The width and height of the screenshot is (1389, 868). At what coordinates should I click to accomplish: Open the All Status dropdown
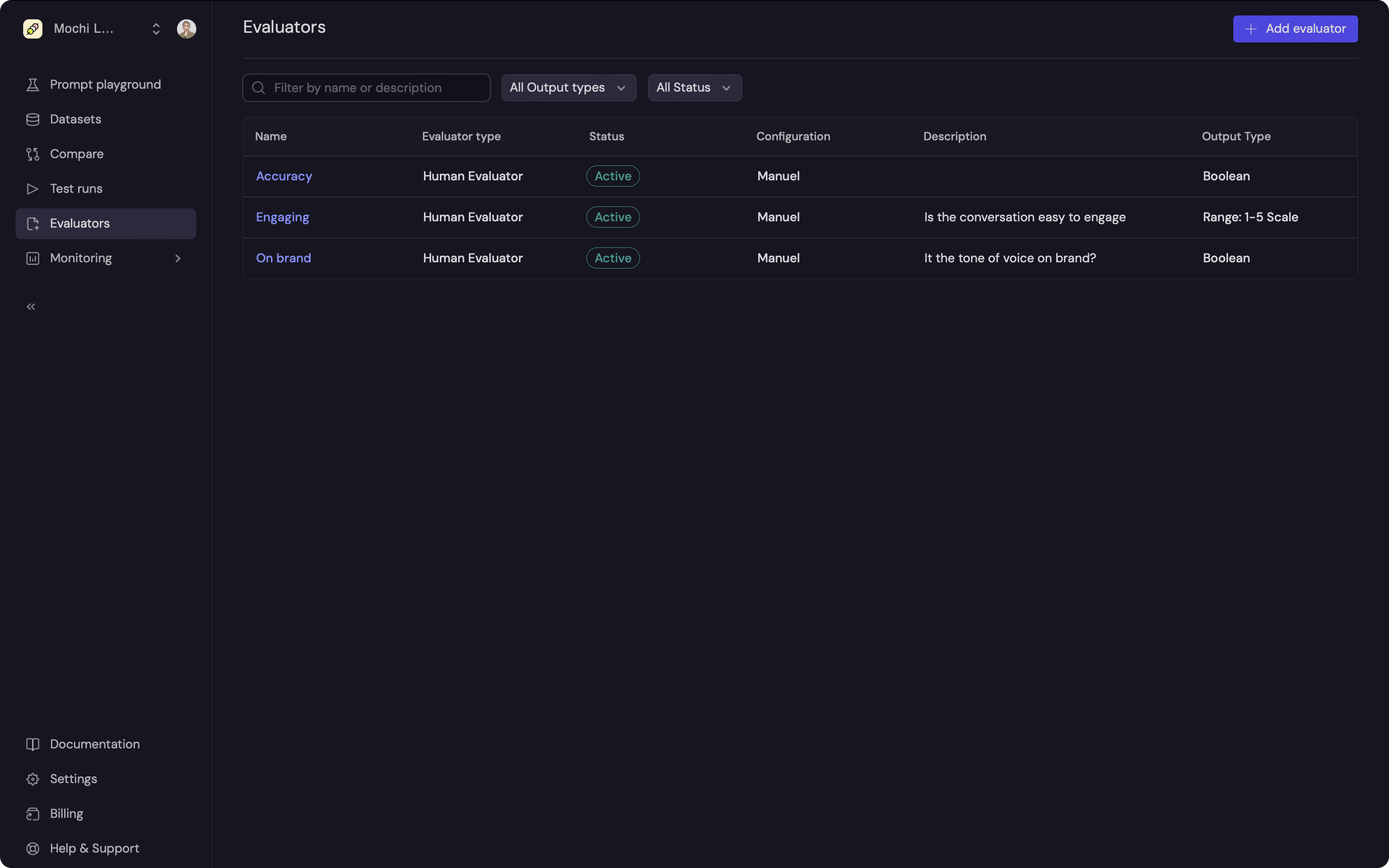694,88
